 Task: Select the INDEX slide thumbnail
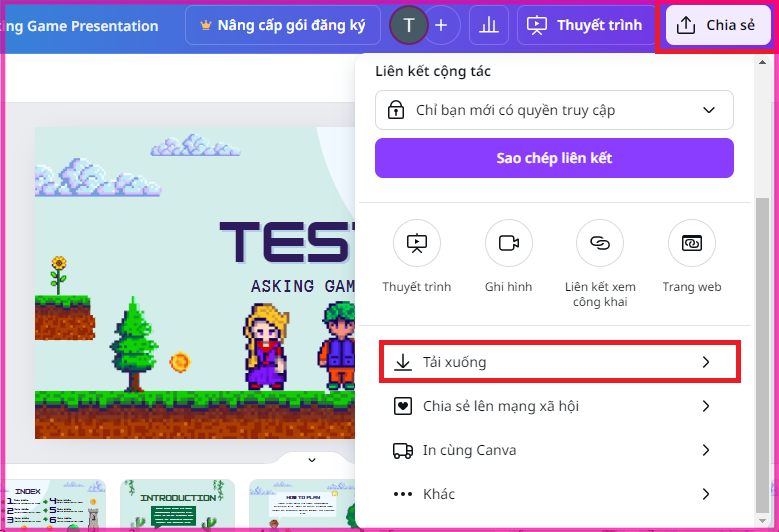coord(53,504)
